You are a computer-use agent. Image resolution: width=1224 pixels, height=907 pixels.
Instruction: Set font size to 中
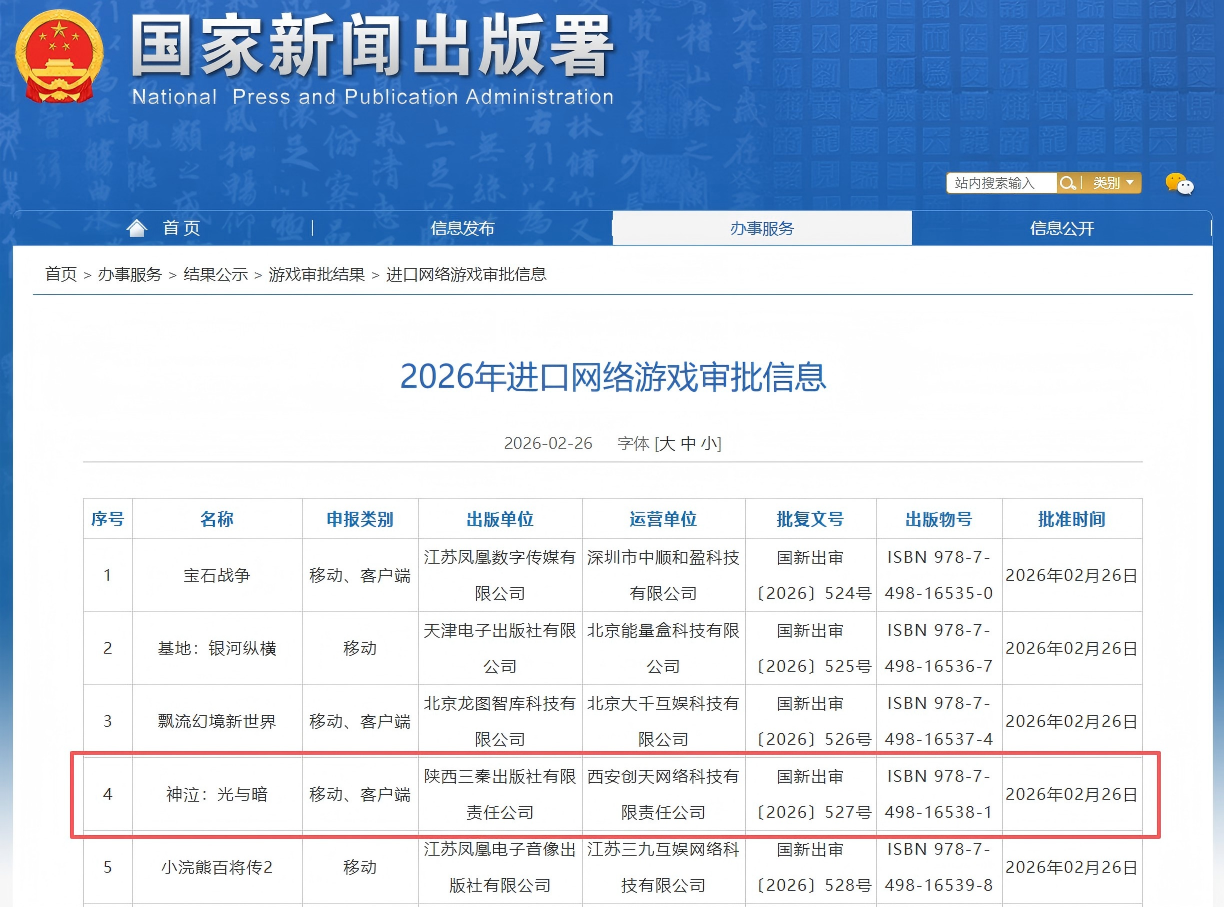(x=688, y=443)
